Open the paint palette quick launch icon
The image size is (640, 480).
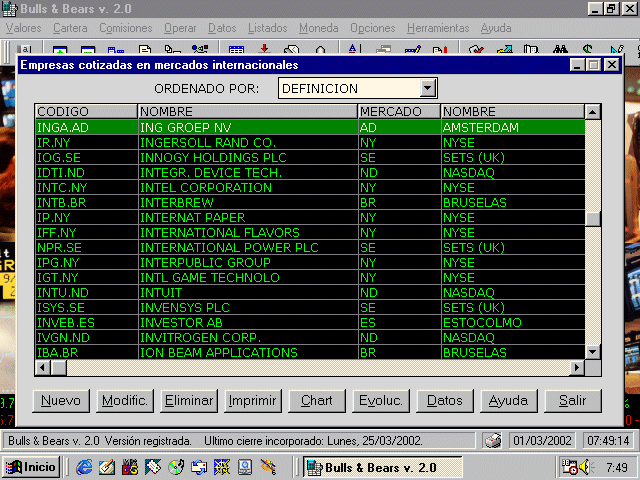[x=268, y=467]
